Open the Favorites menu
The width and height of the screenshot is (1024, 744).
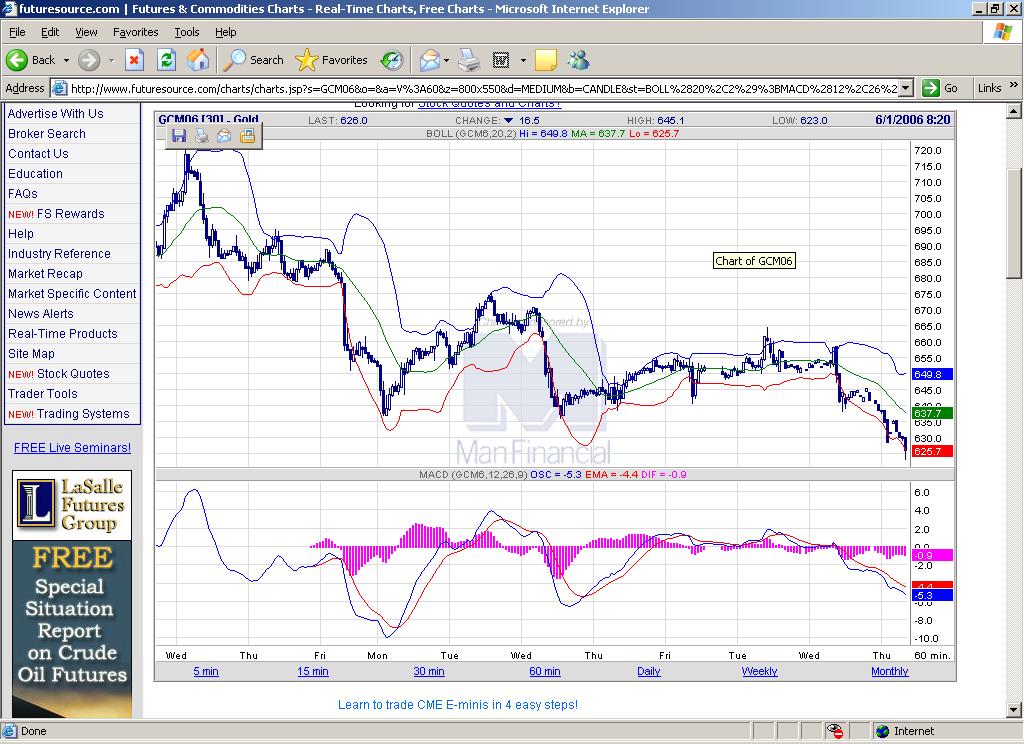pyautogui.click(x=135, y=32)
